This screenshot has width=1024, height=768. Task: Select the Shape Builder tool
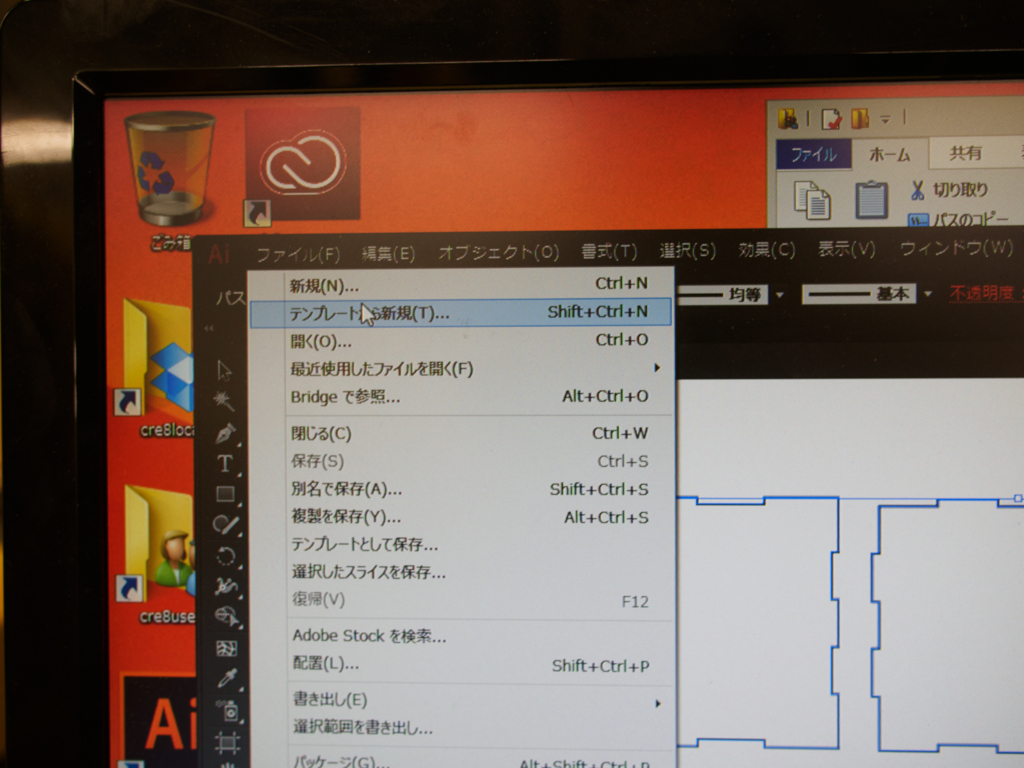[227, 616]
